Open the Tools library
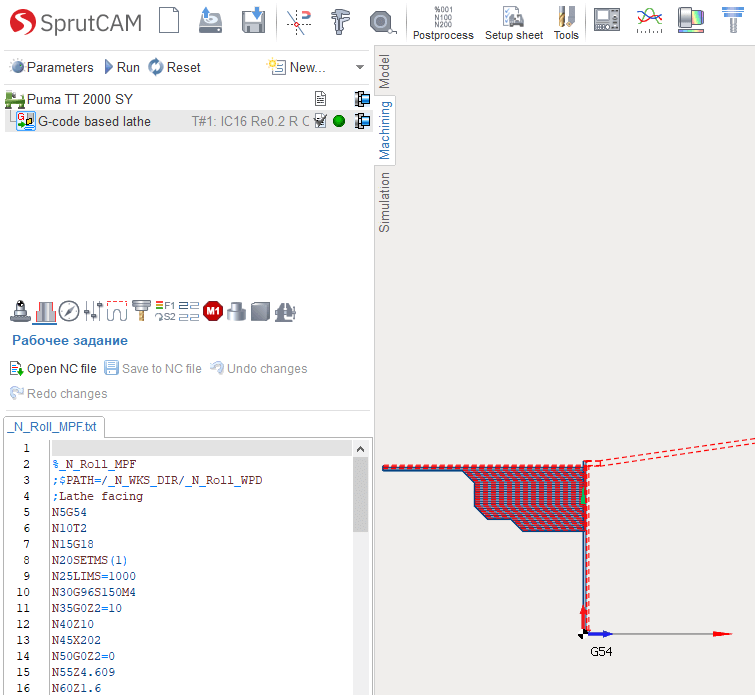755x695 pixels. (566, 23)
